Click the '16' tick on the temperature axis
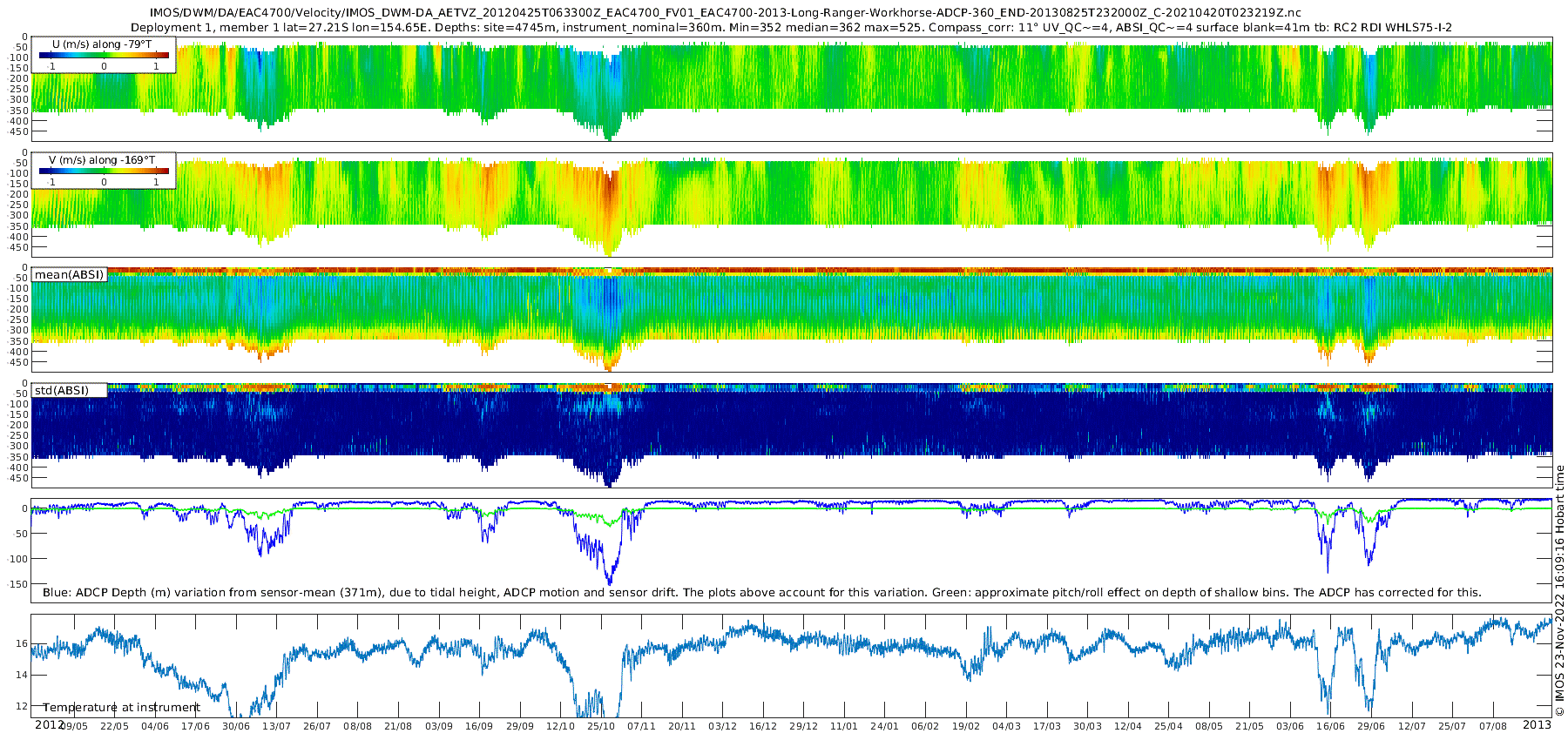The height and width of the screenshot is (740, 1568). click(22, 643)
